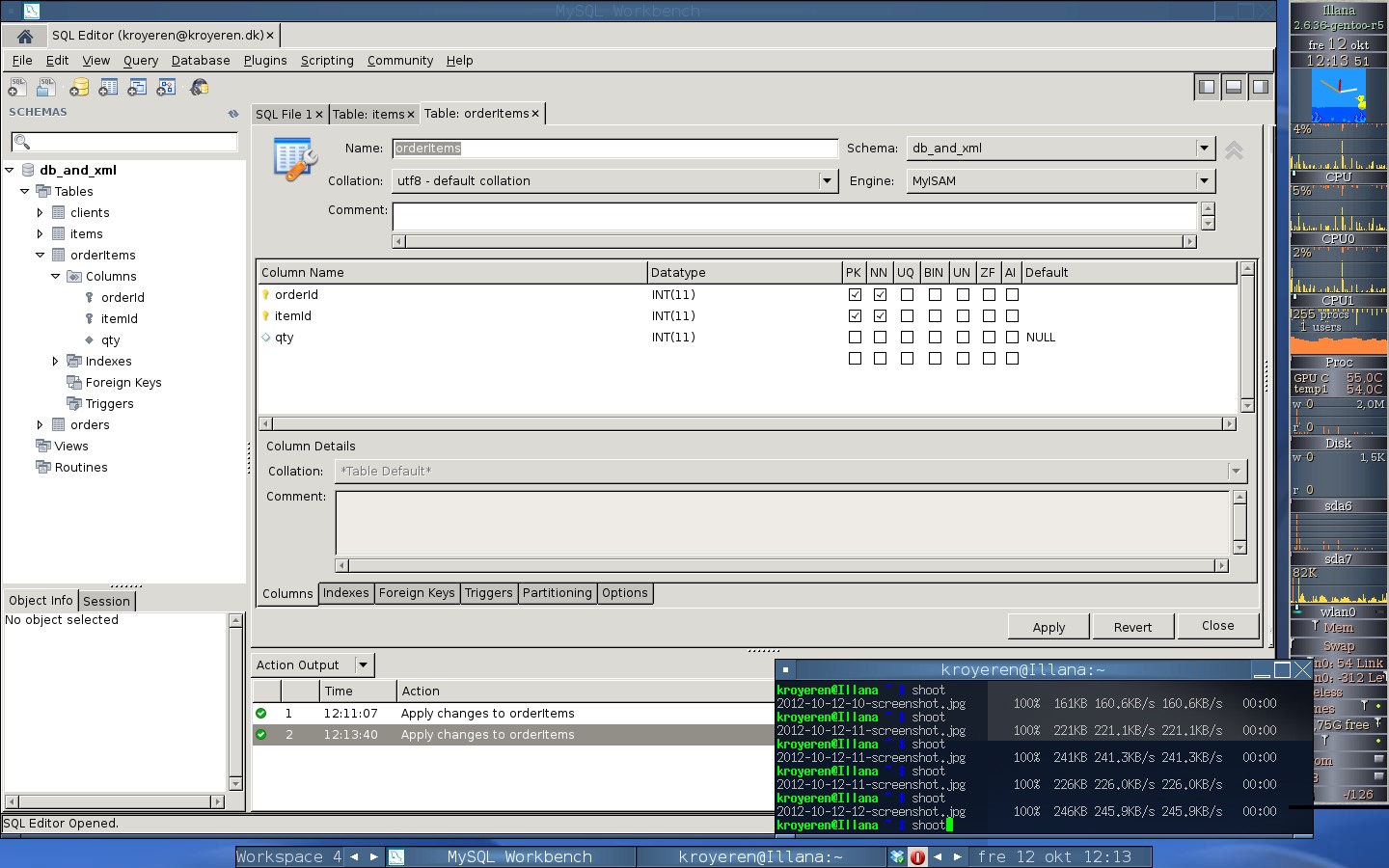Click the create new table icon
Viewport: 1389px width, 868px height.
[x=108, y=88]
